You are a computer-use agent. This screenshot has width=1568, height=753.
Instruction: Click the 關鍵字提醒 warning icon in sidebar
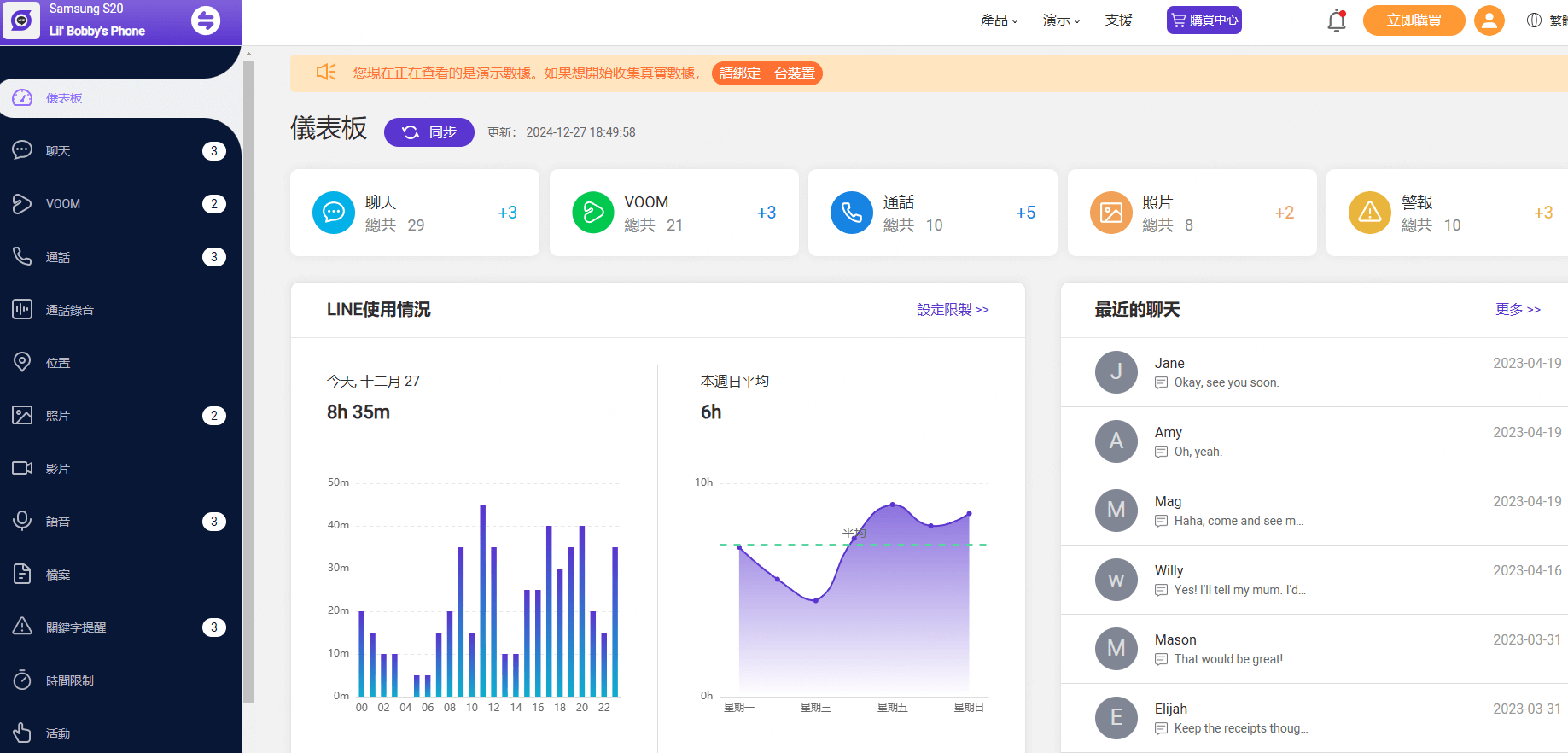click(x=22, y=627)
